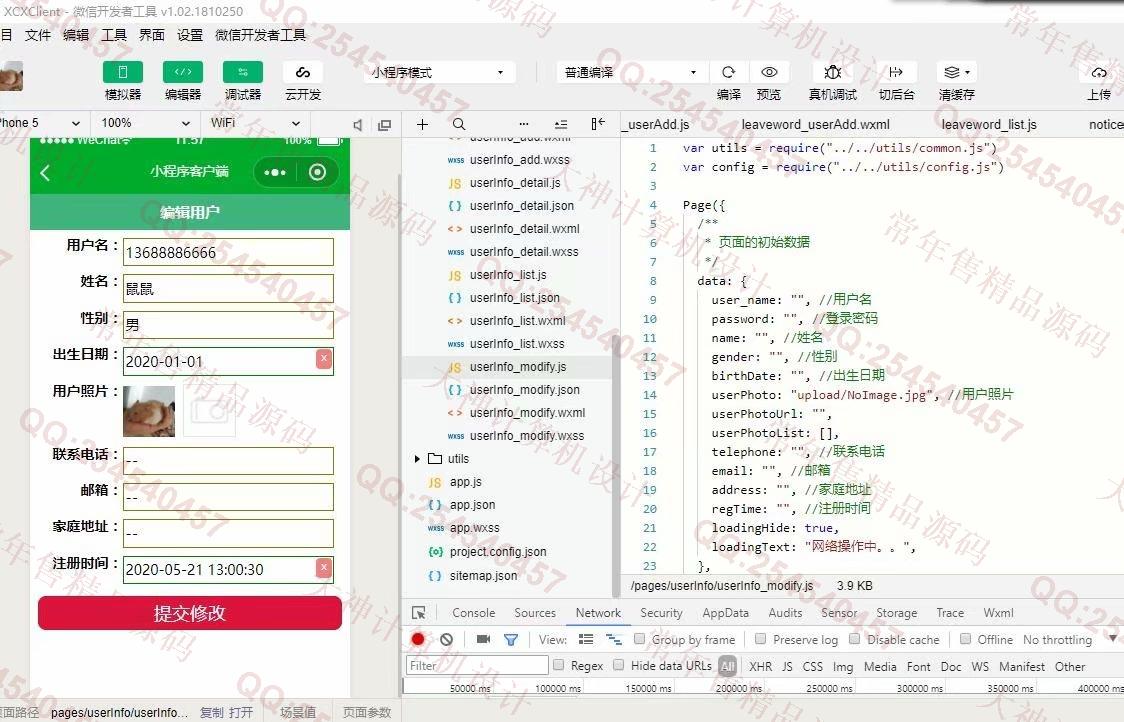Open the Mini Program Mode (小程序模式) dropdown

[437, 72]
